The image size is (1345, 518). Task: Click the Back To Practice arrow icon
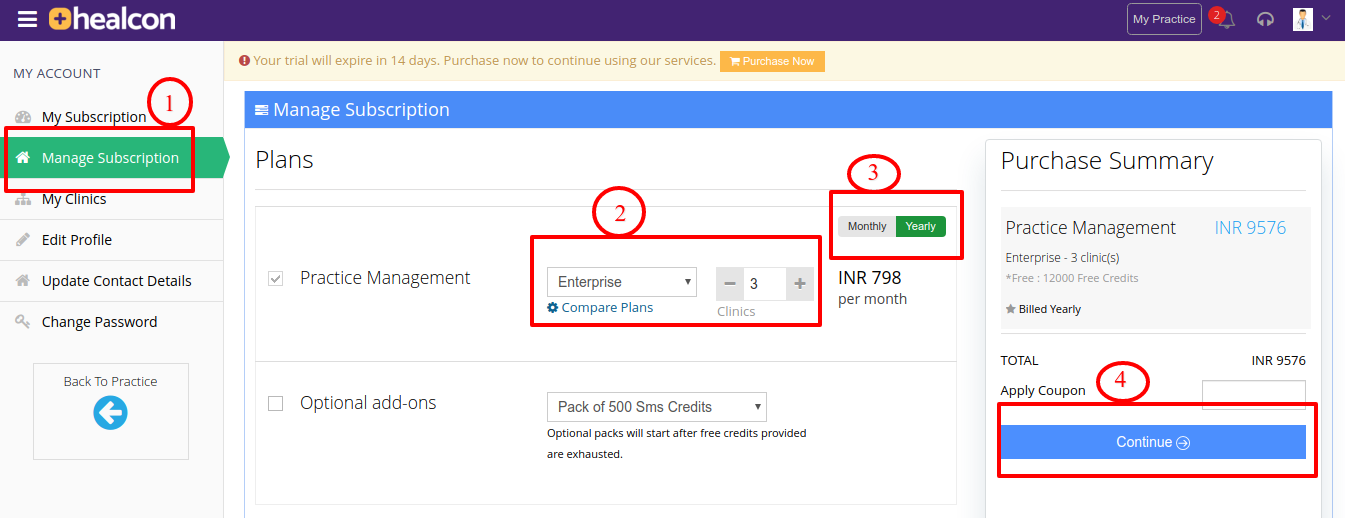click(x=110, y=411)
